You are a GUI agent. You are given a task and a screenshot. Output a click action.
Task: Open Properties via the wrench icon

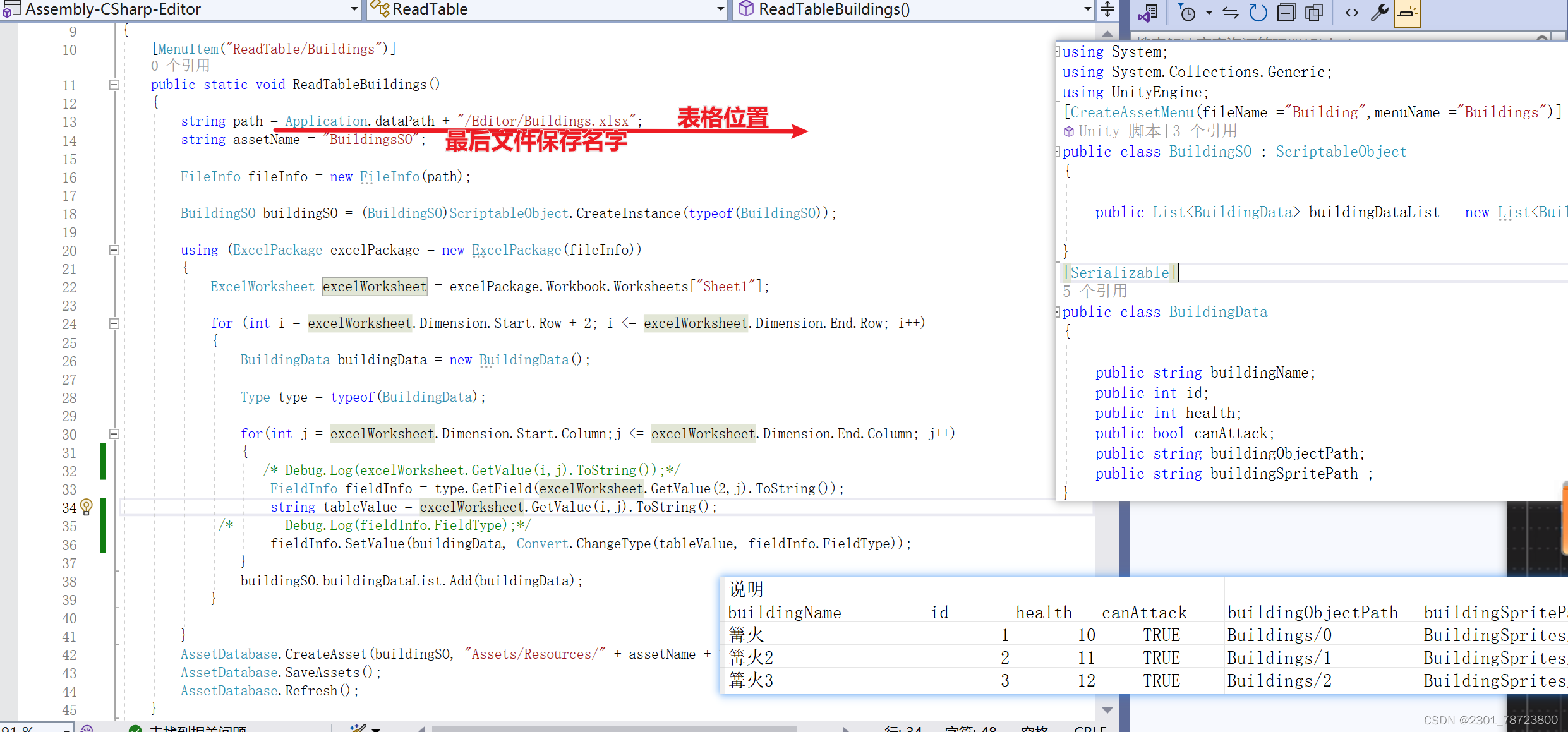pos(1379,13)
